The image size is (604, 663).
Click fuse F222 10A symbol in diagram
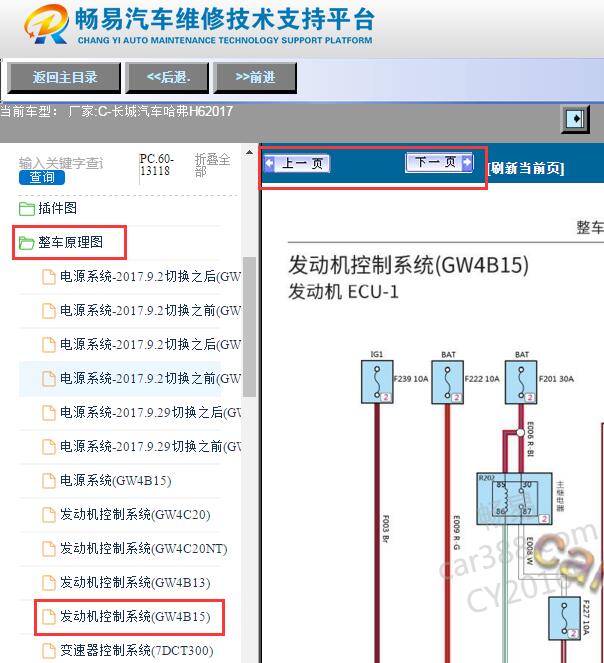pos(448,382)
